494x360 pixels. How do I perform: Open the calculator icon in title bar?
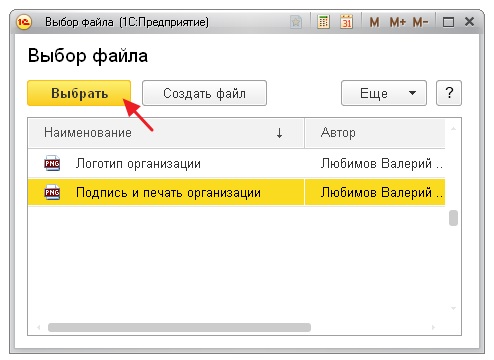pos(323,22)
